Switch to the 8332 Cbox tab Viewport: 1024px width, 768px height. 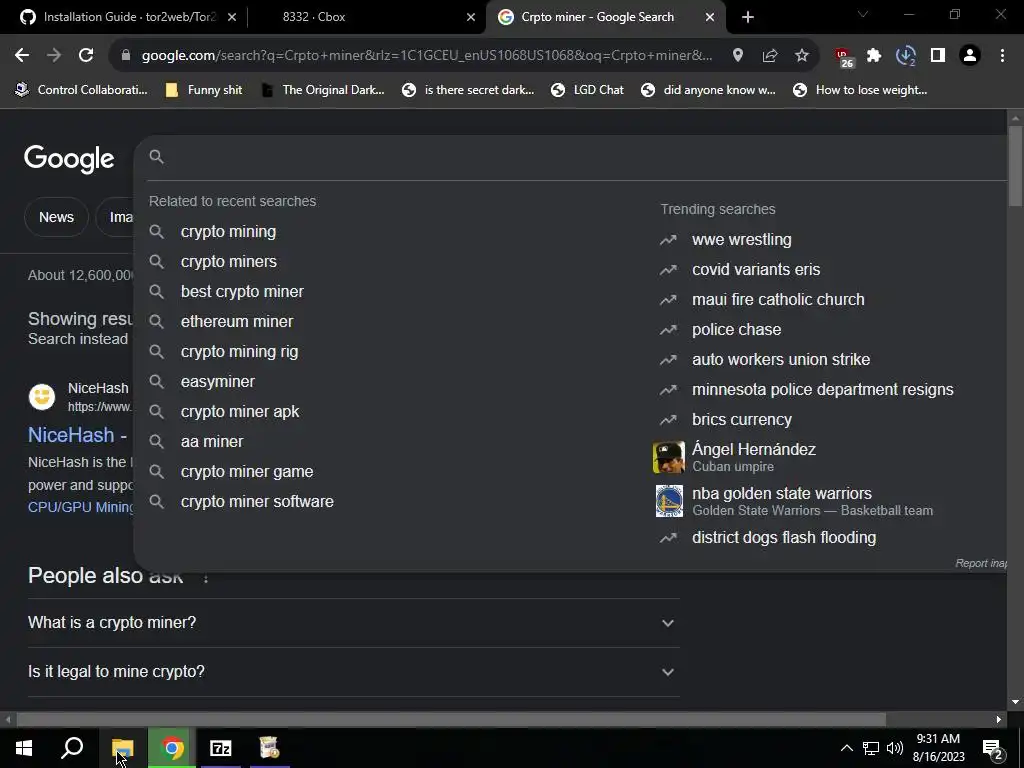tap(366, 17)
